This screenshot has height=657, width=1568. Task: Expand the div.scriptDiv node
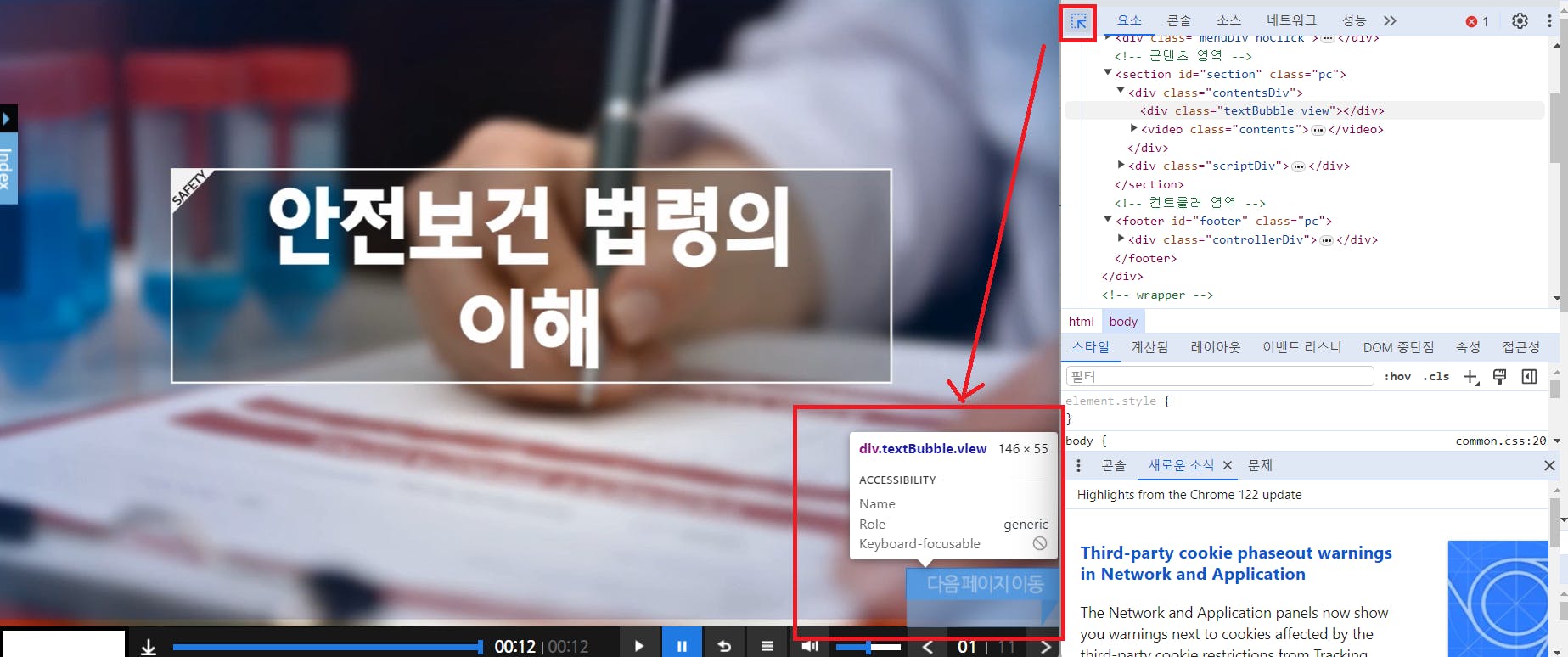pos(1121,165)
